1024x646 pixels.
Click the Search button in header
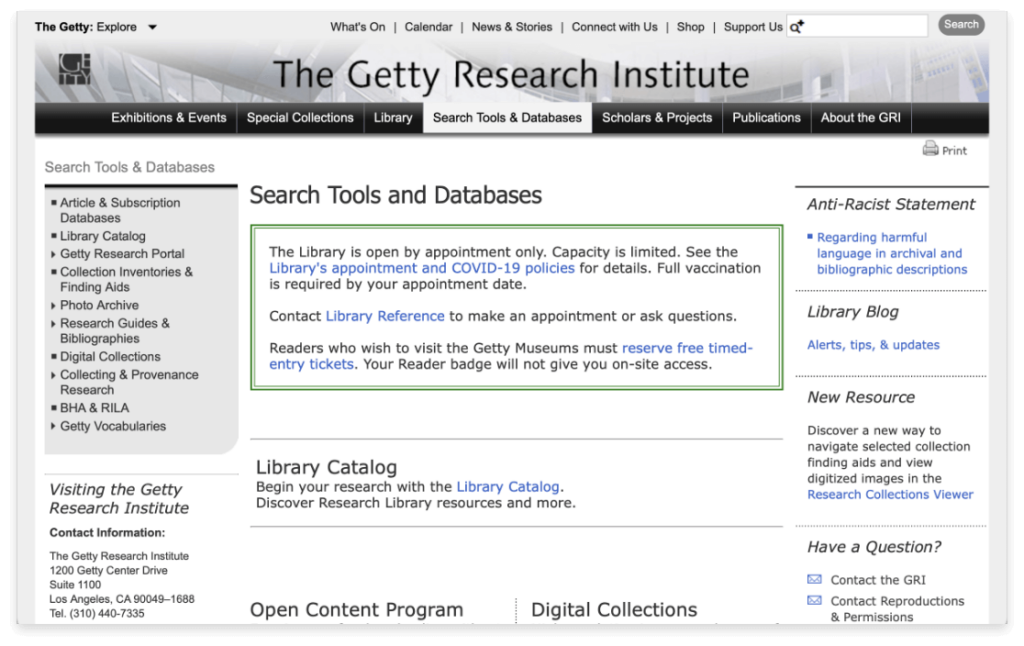(961, 25)
